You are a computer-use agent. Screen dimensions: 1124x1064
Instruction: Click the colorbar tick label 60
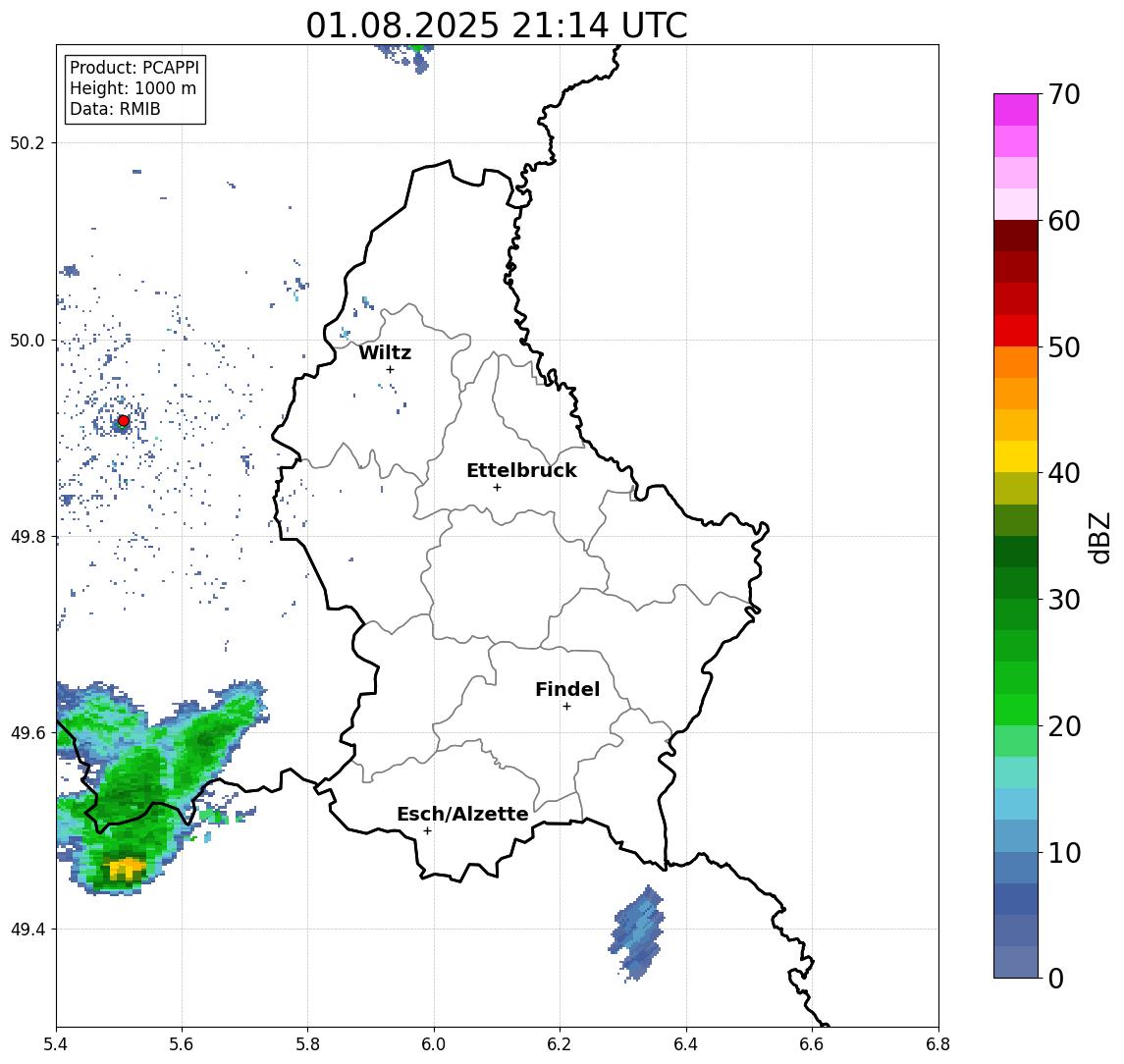point(1064,221)
